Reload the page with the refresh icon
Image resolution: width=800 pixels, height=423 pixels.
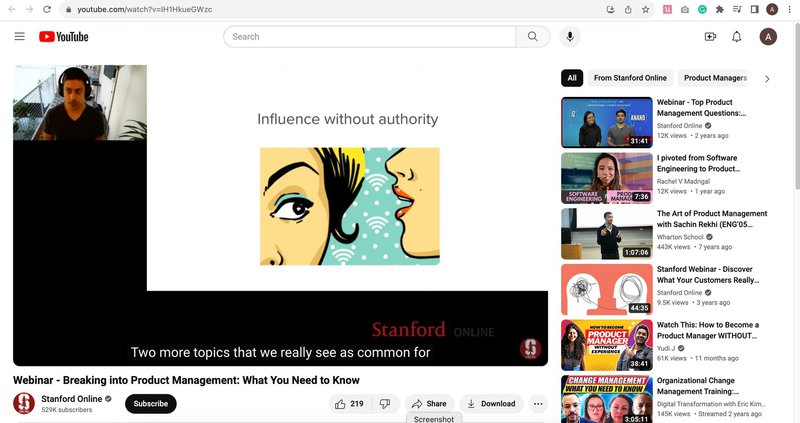pos(46,9)
